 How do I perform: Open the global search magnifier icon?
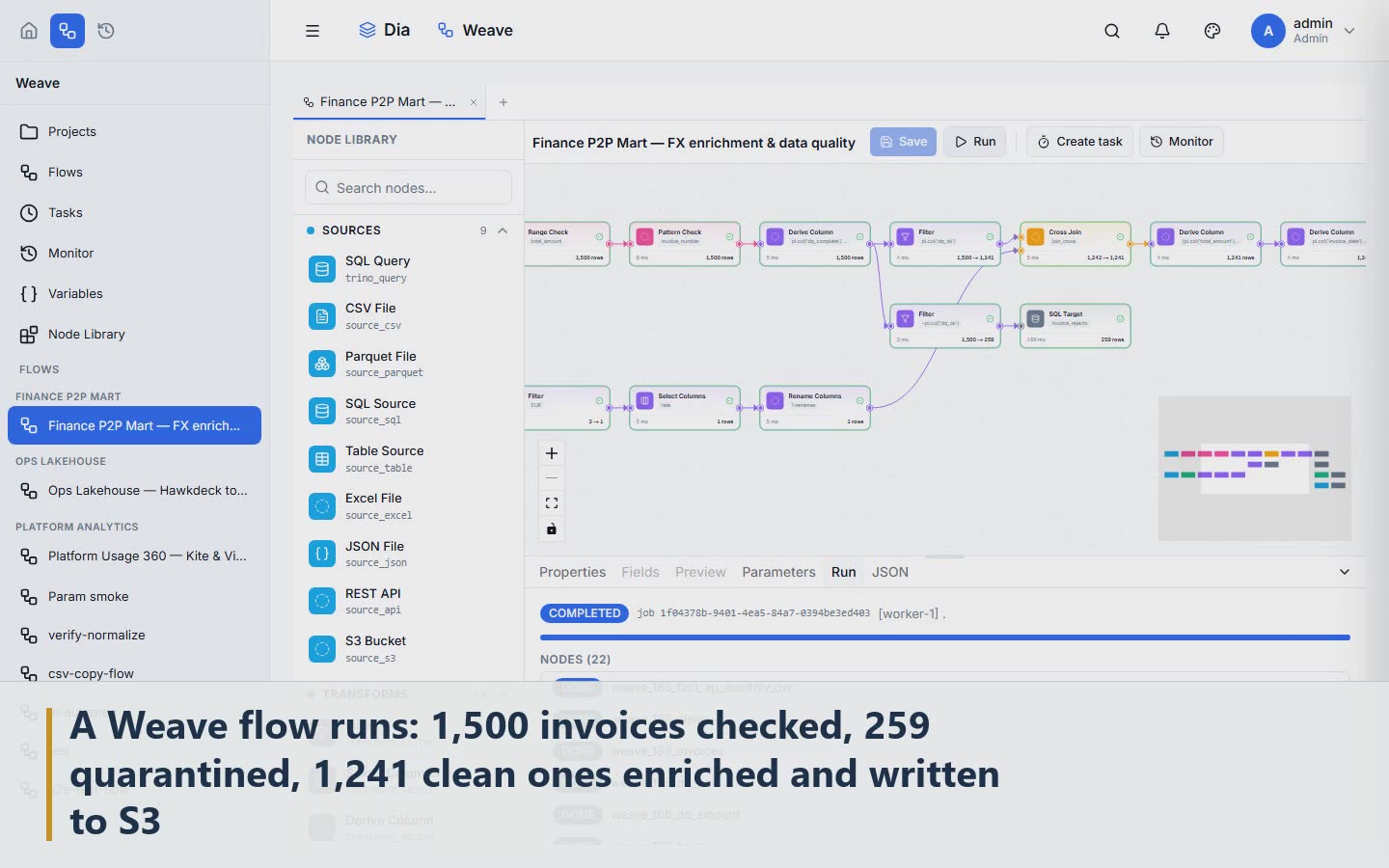click(1112, 31)
